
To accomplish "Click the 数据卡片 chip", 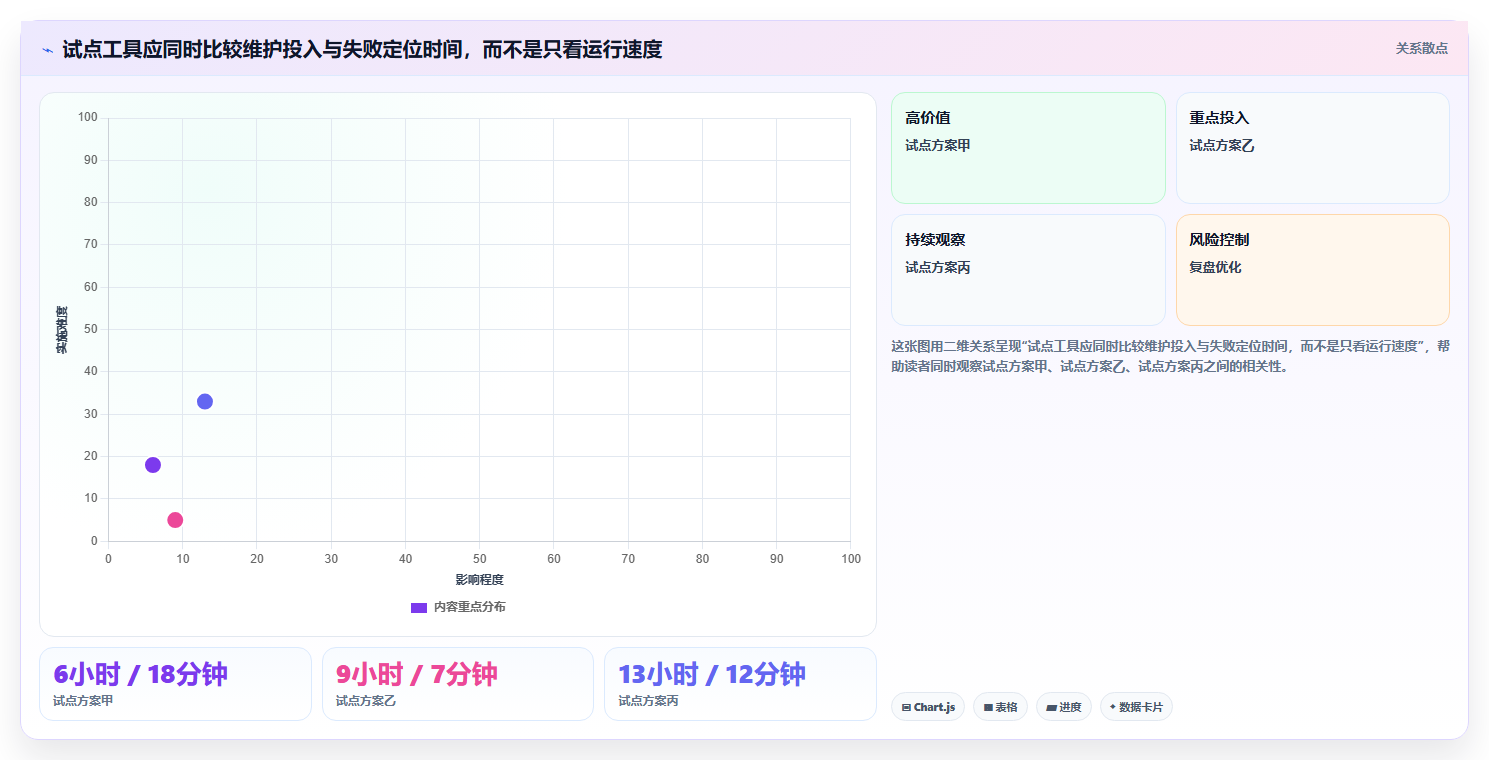I will tap(1136, 707).
